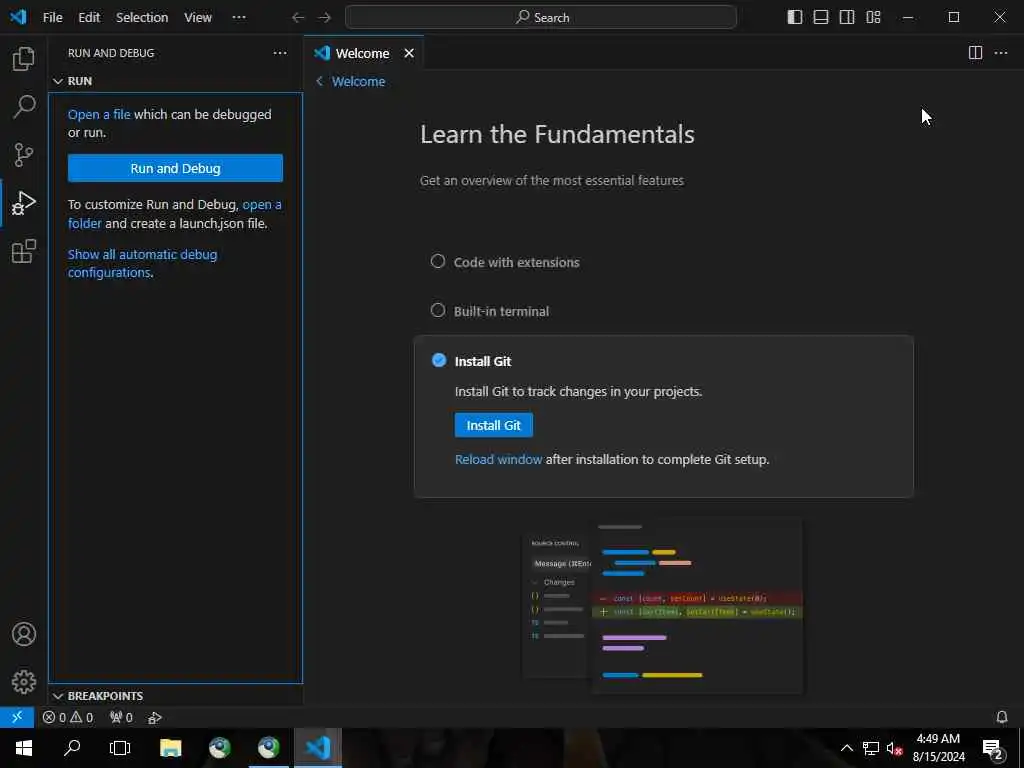The width and height of the screenshot is (1024, 768).
Task: Click the debug start icon in status bar
Action: [155, 718]
